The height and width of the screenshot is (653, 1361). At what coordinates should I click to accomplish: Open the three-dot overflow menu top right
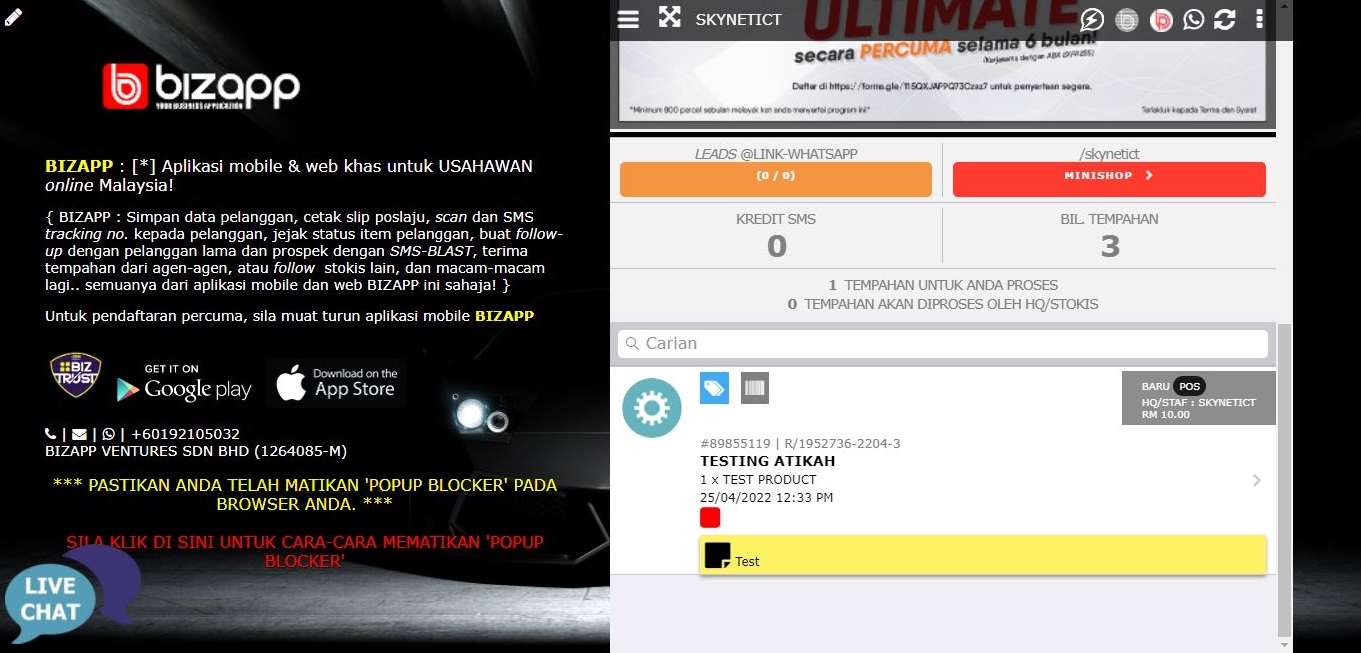coord(1258,19)
